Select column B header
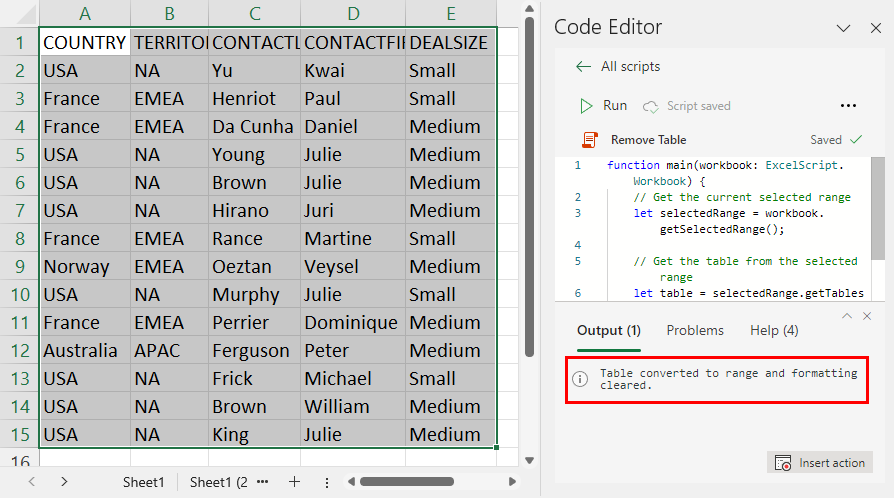Screen dimensions: 894x498 [169, 13]
